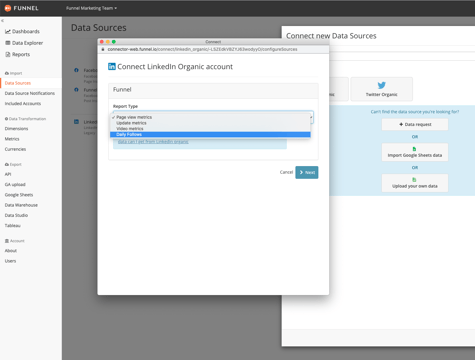Open Data Warehouse export option
475x360 pixels.
coord(21,205)
